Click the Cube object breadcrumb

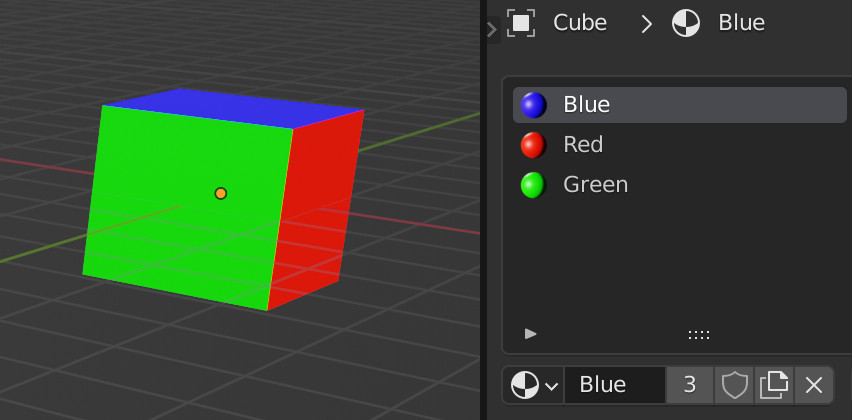tap(580, 23)
